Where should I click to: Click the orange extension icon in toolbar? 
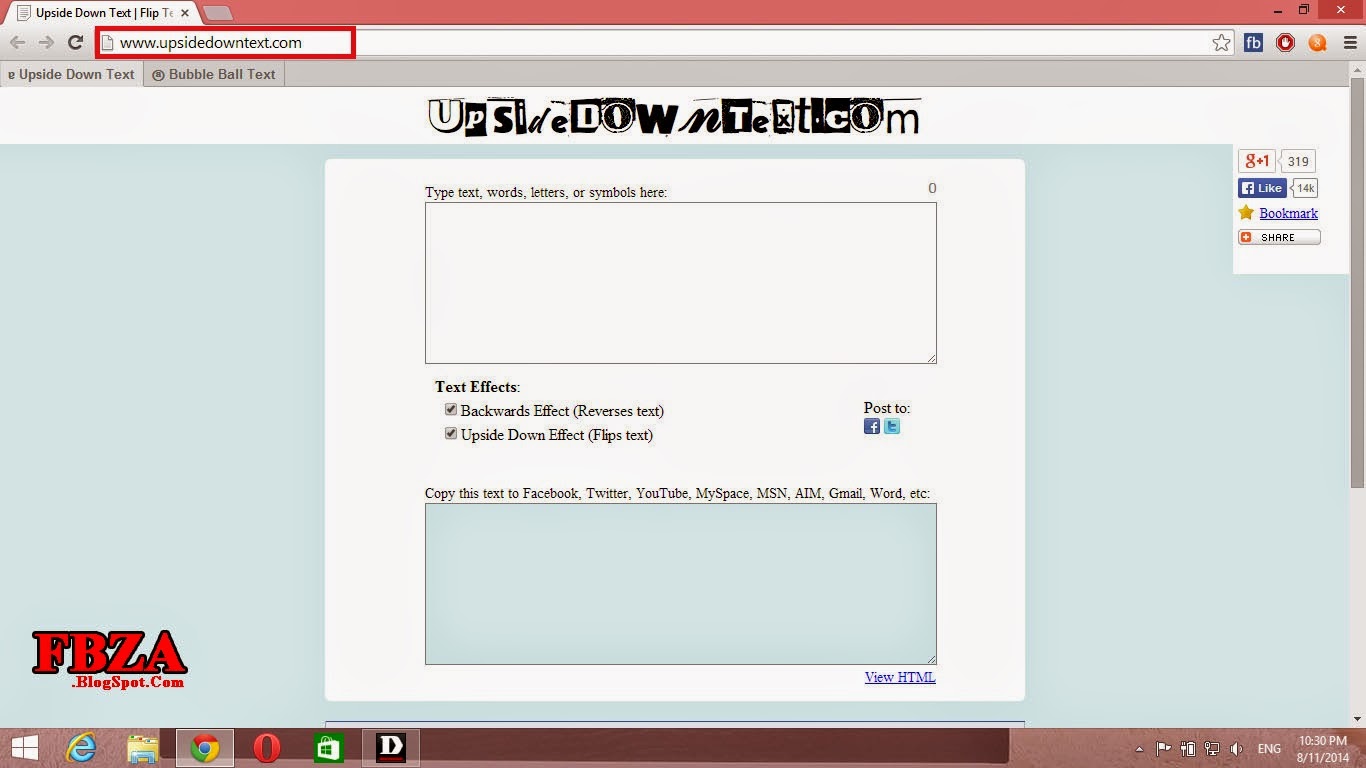click(1317, 43)
